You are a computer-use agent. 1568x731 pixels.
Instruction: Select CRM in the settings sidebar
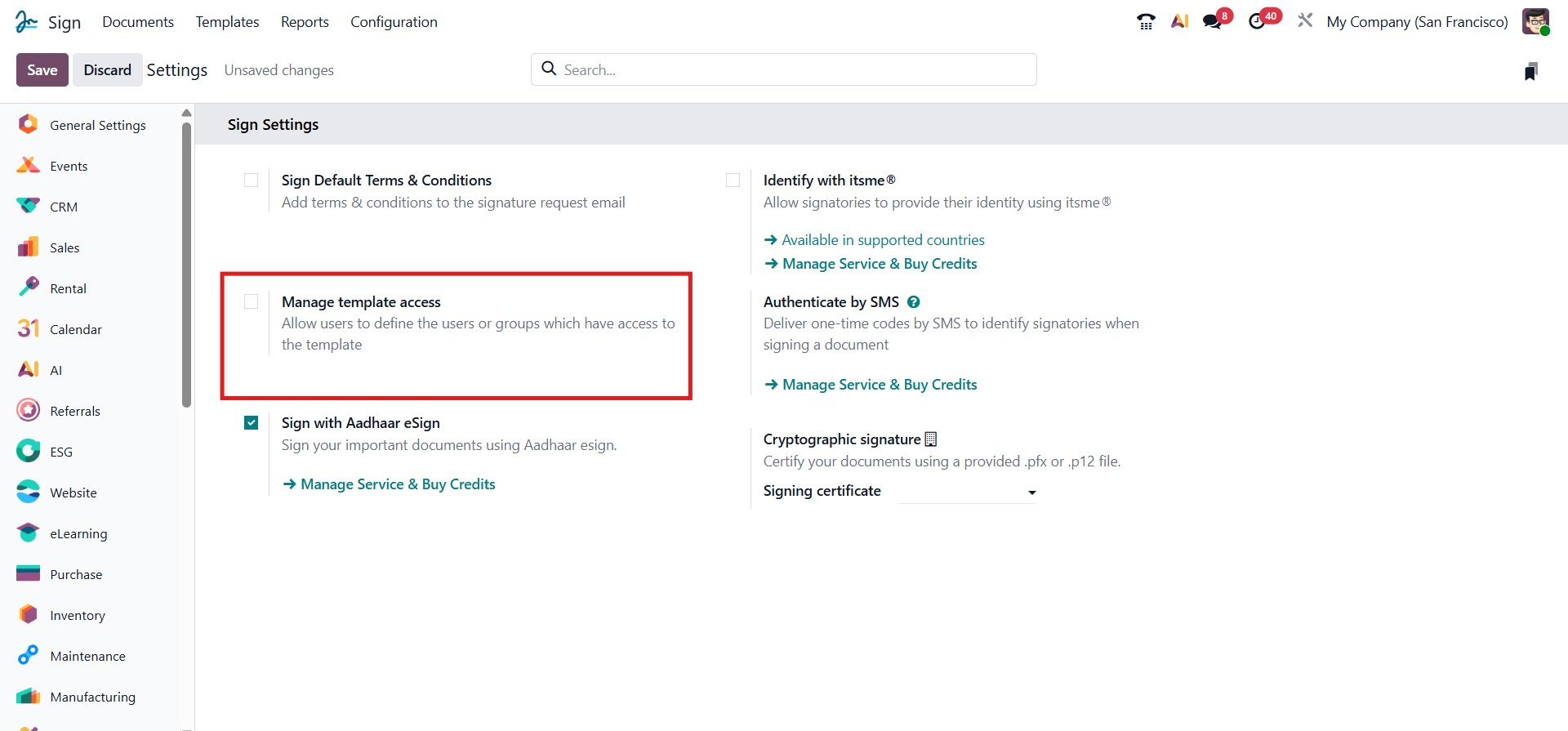tap(64, 207)
